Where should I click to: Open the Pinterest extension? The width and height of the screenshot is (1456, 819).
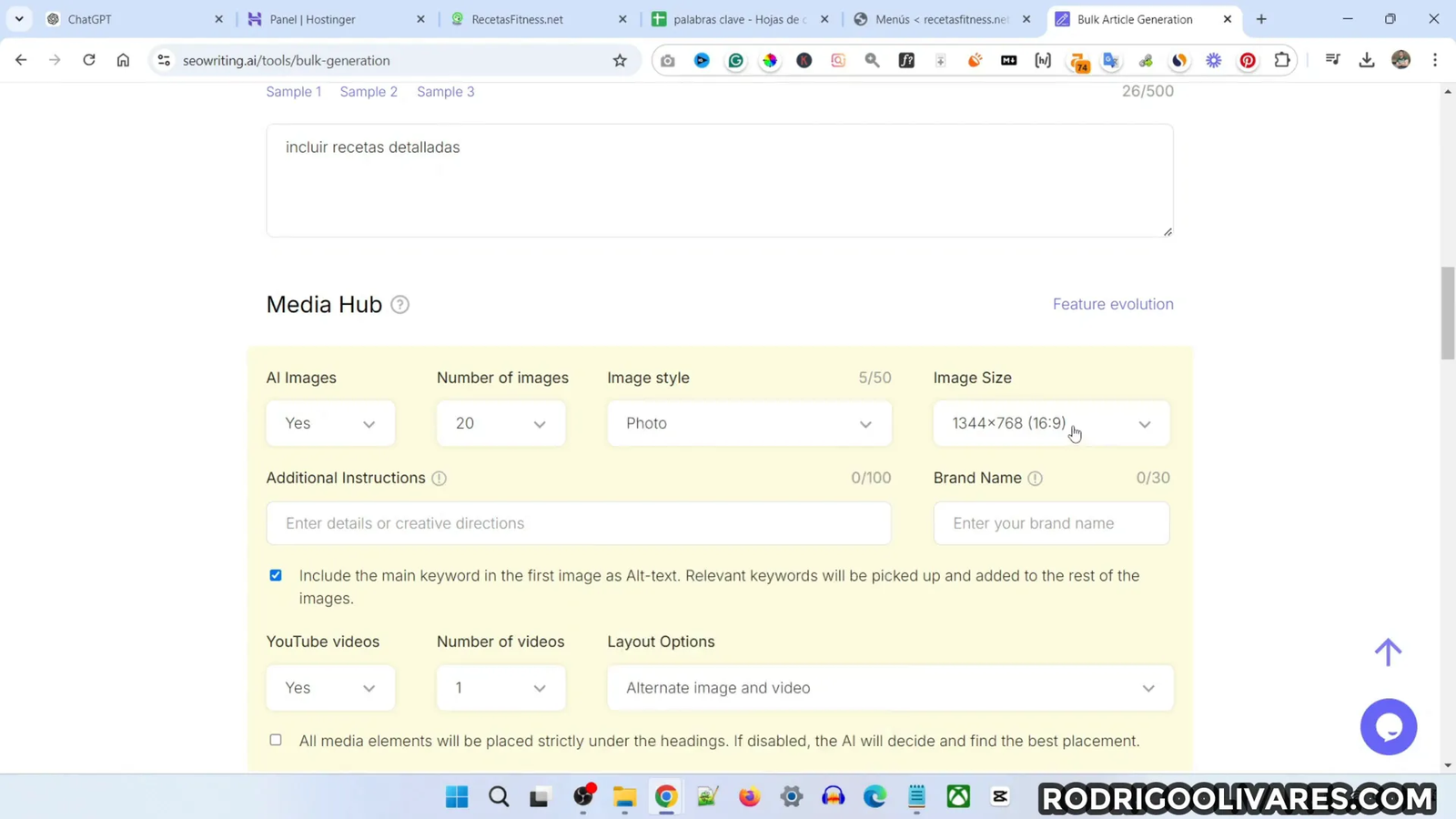tap(1247, 60)
